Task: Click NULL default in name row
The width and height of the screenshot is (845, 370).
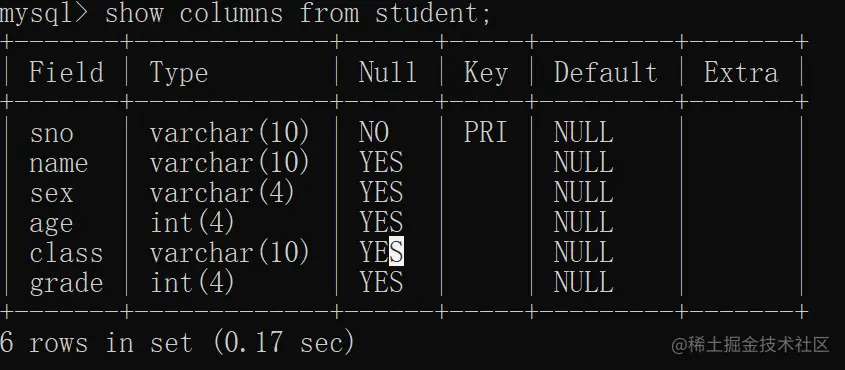Action: pyautogui.click(x=584, y=163)
